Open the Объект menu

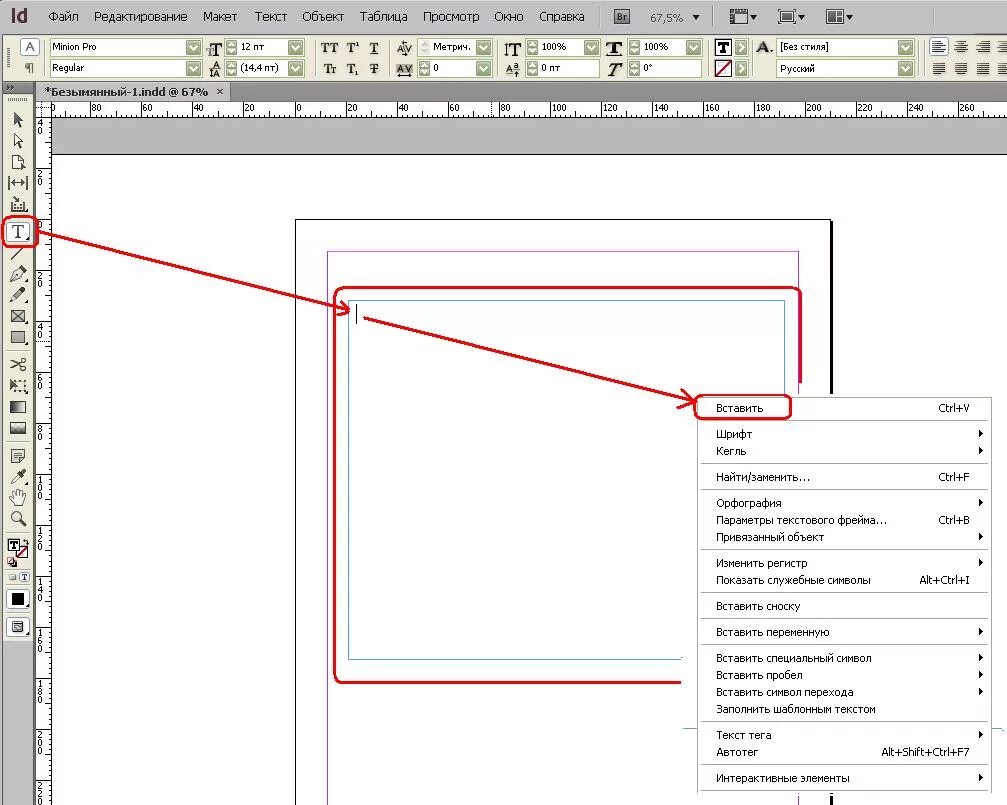[323, 17]
